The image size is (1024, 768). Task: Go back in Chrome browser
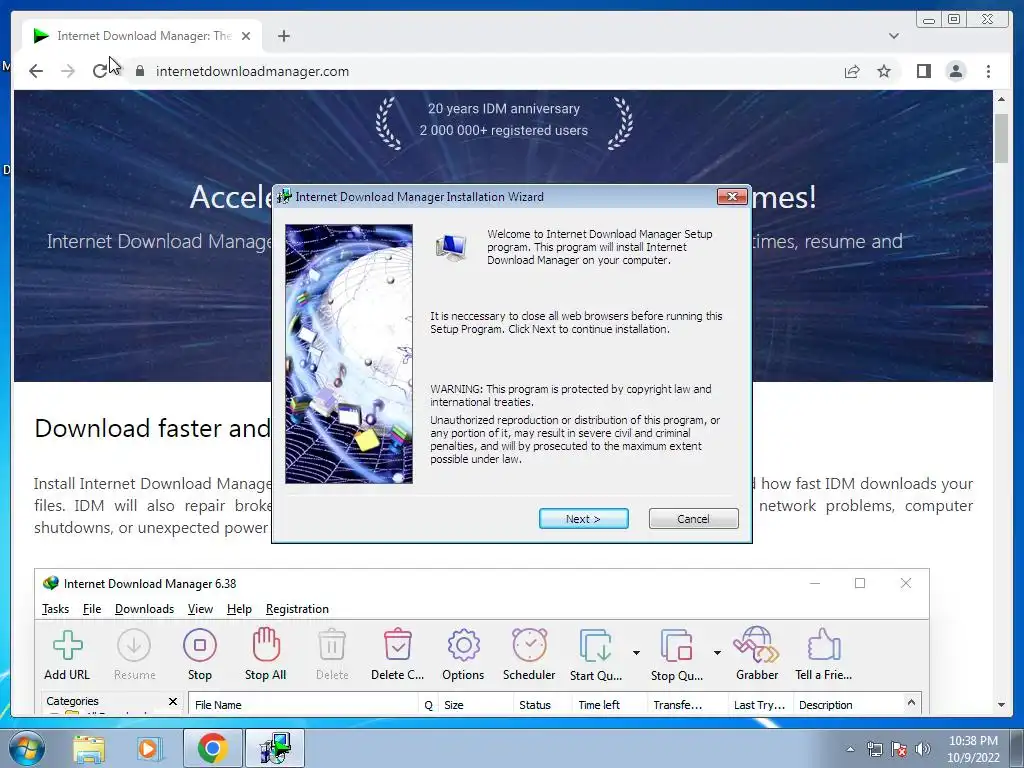[x=36, y=71]
